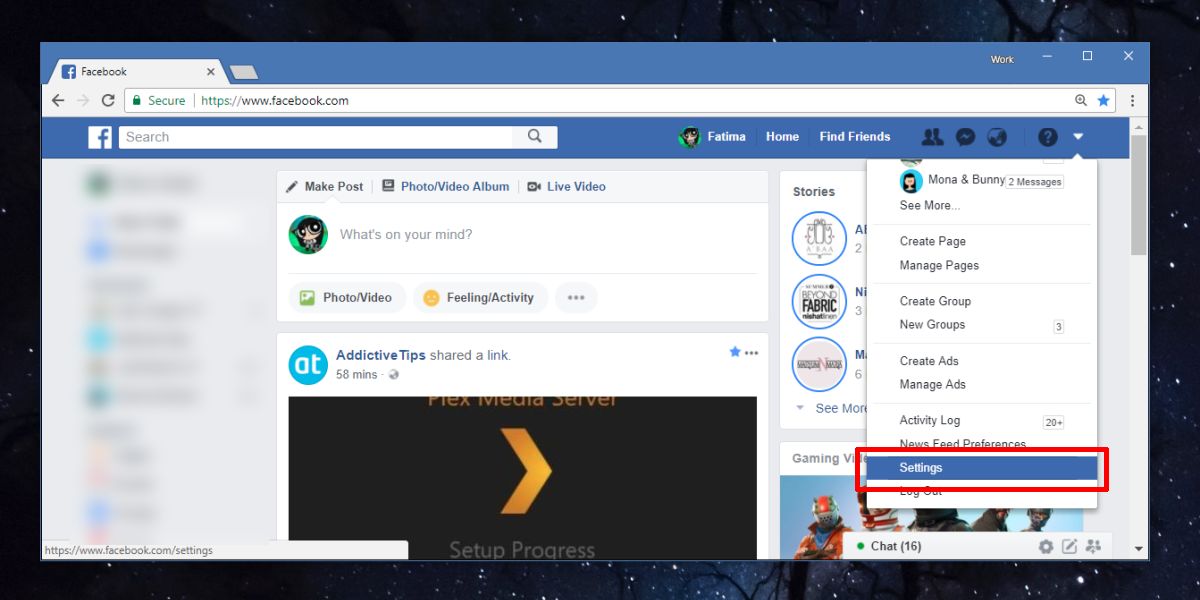The width and height of the screenshot is (1200, 600).
Task: Click the Work profile button in title bar
Action: point(1002,59)
